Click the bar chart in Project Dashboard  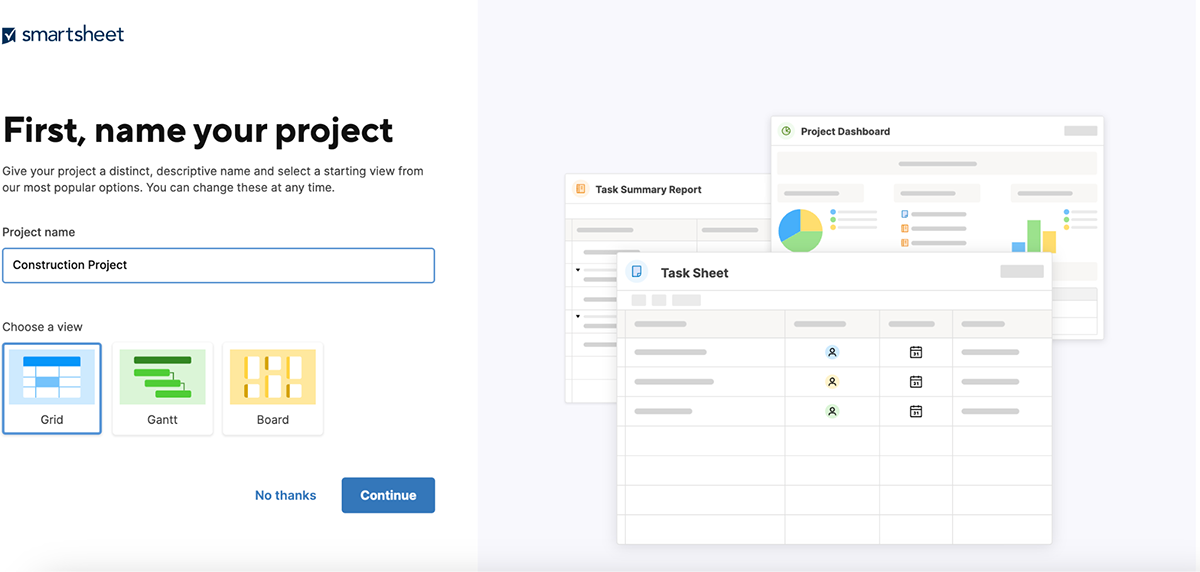1034,236
